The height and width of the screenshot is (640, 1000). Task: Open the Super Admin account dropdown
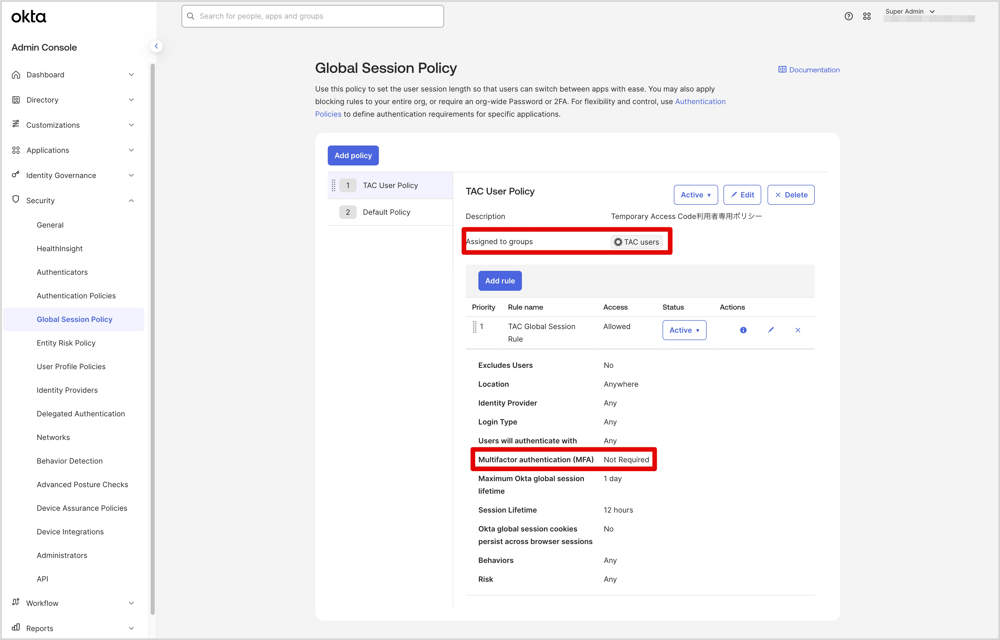[910, 11]
